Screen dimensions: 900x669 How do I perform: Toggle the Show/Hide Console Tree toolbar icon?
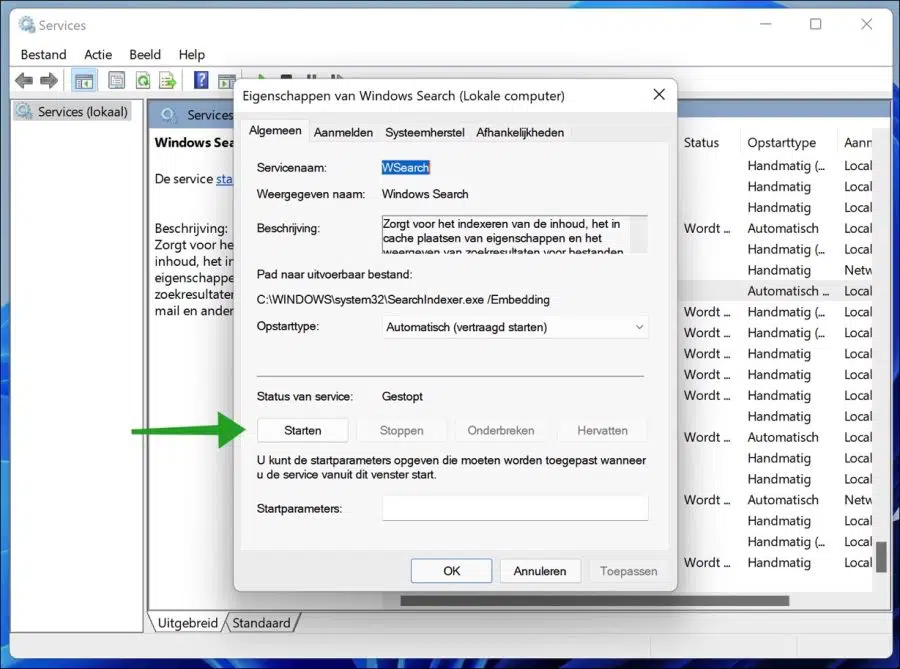pyautogui.click(x=84, y=81)
